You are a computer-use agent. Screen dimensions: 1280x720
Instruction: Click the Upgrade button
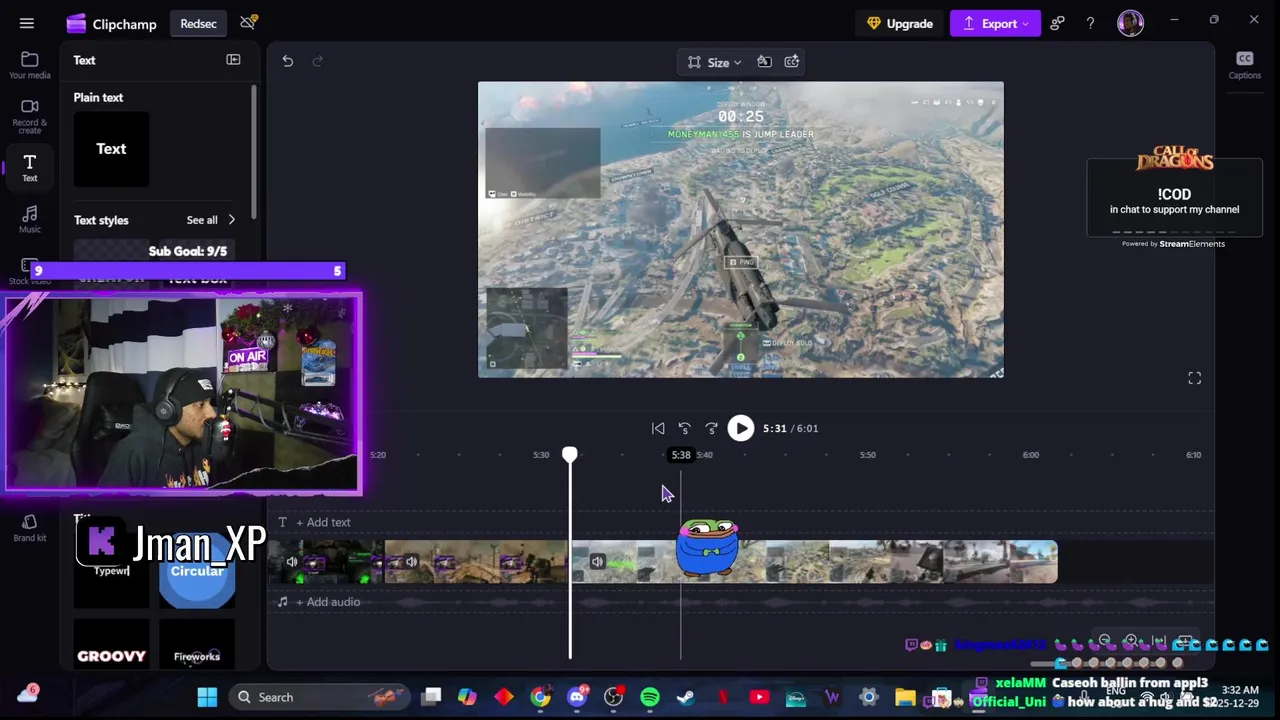point(900,24)
